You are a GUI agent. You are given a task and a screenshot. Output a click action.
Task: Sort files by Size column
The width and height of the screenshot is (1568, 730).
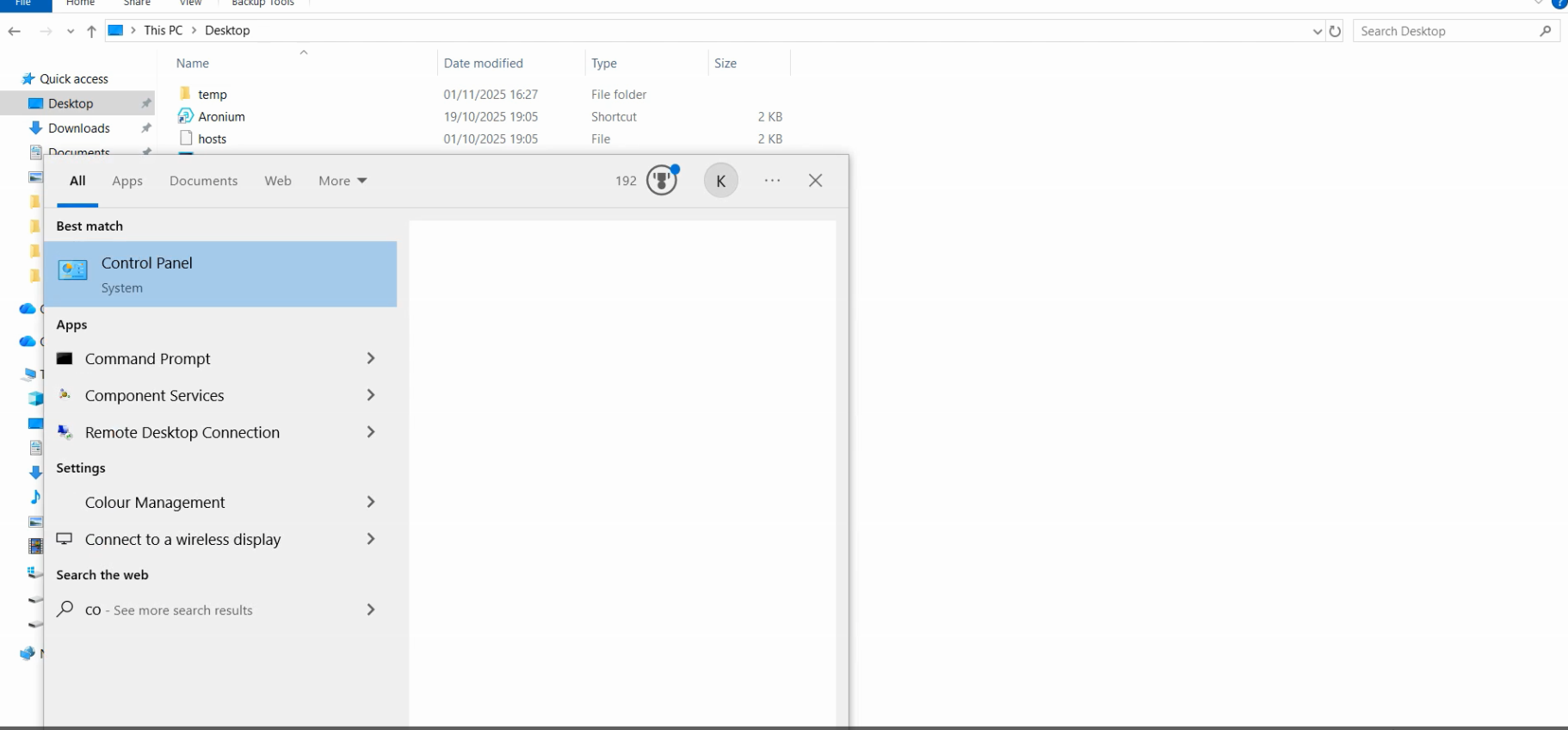tap(725, 64)
